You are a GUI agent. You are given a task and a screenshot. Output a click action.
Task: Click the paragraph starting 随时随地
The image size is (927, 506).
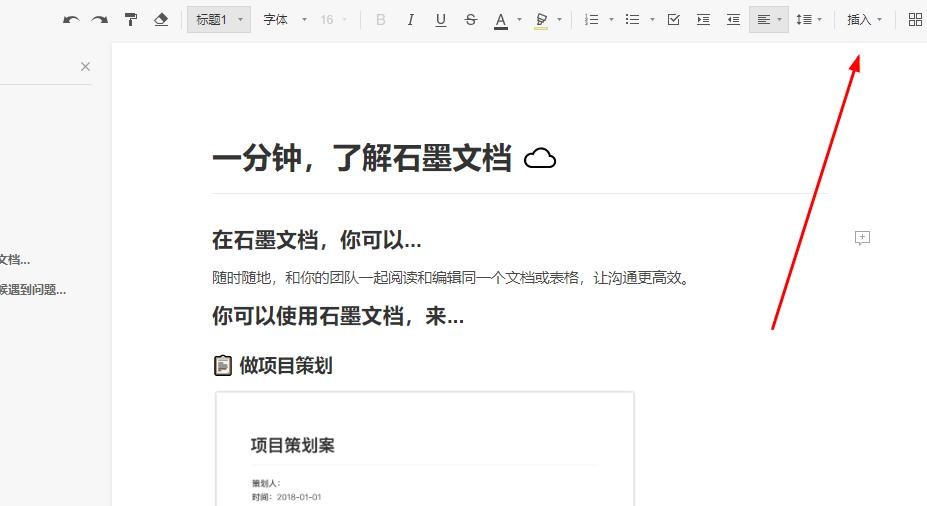coord(451,278)
